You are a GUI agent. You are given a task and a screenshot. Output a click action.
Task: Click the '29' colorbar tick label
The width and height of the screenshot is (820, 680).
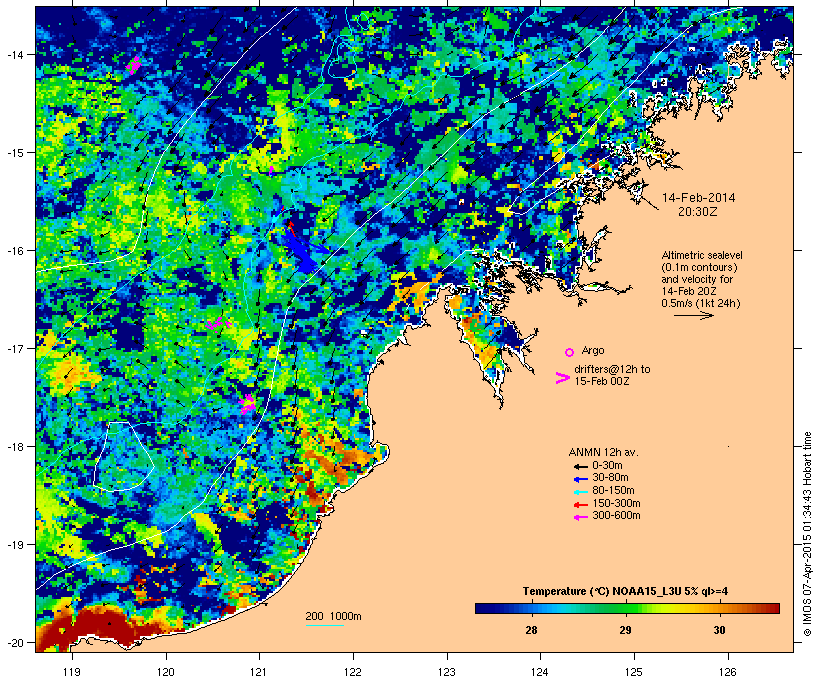(x=625, y=630)
